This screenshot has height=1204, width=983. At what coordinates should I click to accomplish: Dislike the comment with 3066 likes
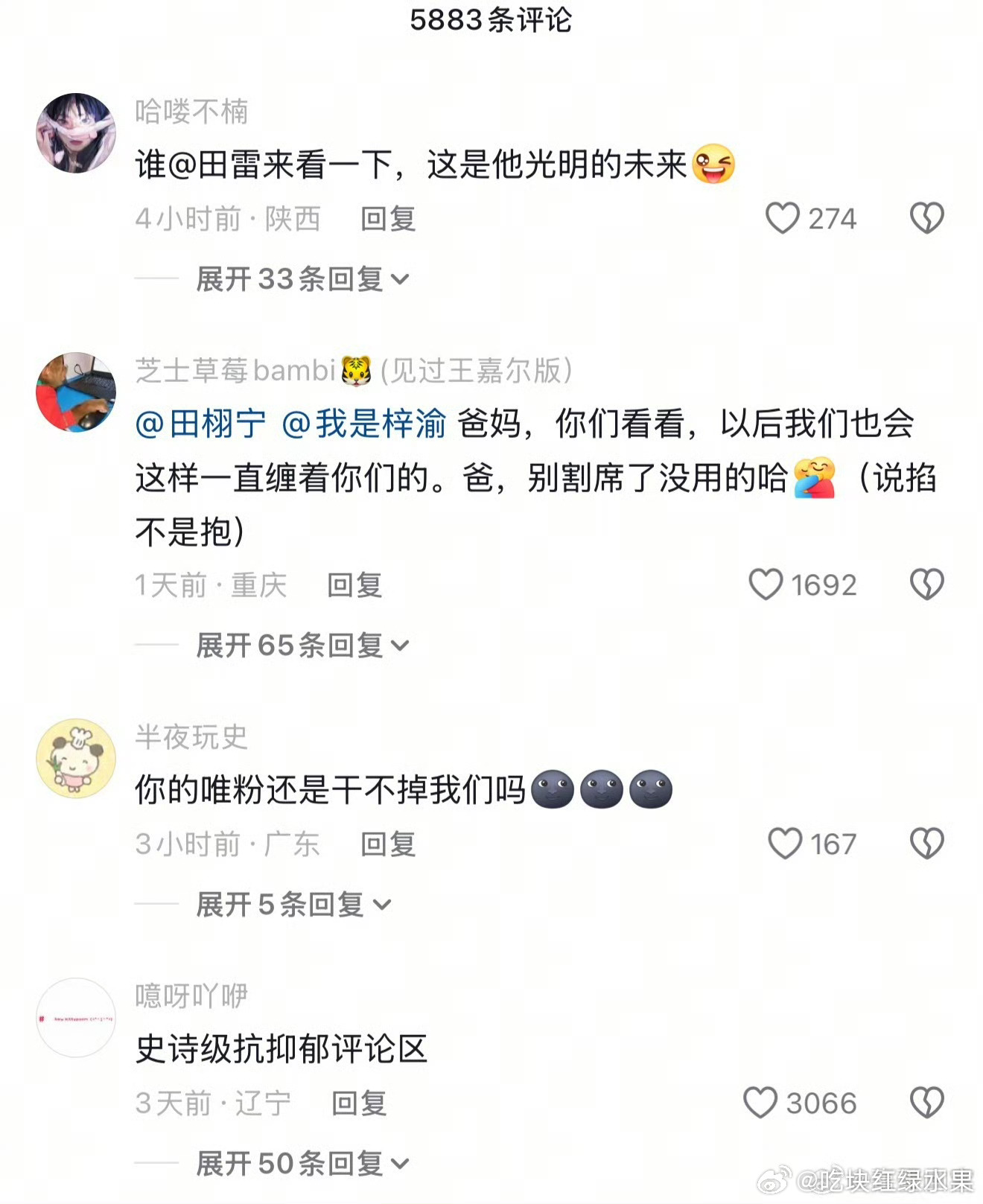[927, 1103]
